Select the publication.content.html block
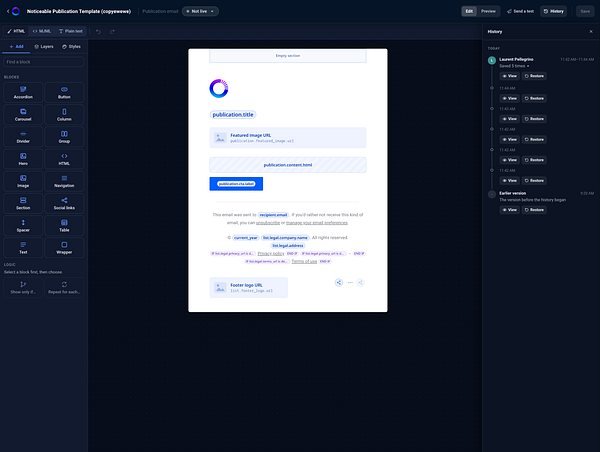The height and width of the screenshot is (452, 600). 288,165
